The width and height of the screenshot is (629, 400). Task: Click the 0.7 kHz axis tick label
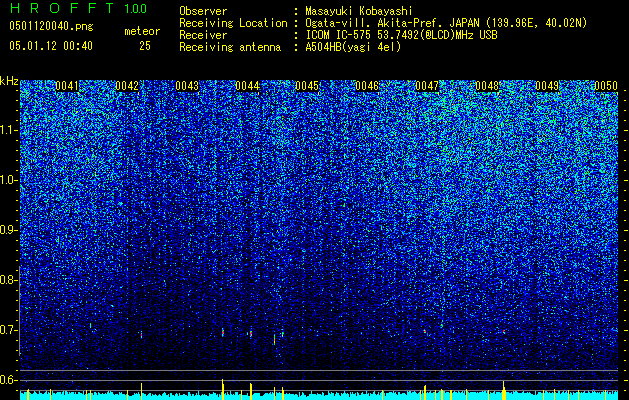click(x=8, y=330)
